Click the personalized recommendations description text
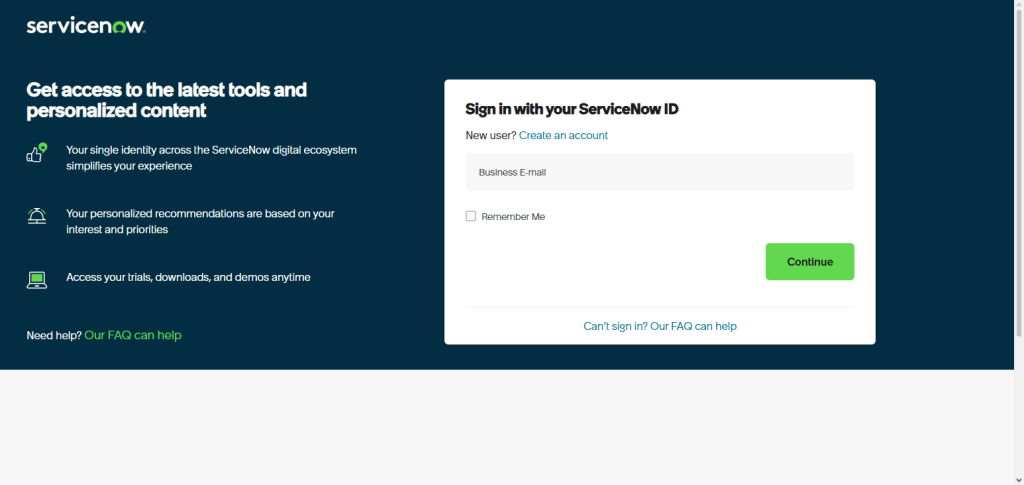Screen dimensions: 1024x485 point(200,221)
